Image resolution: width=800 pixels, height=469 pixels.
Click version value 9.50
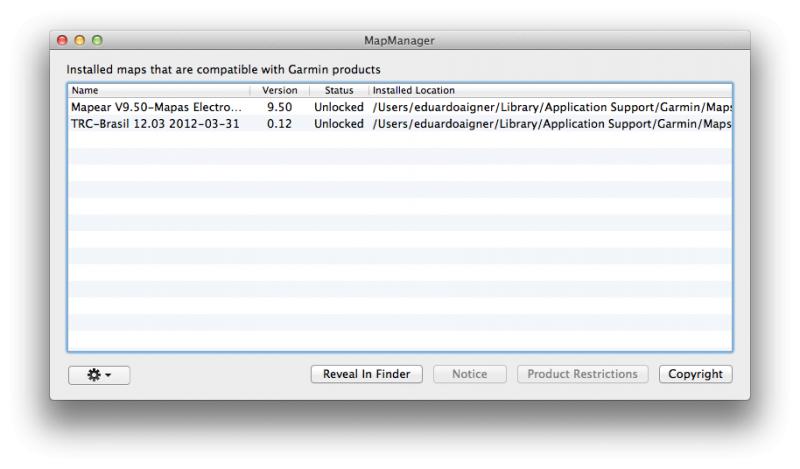tap(280, 107)
